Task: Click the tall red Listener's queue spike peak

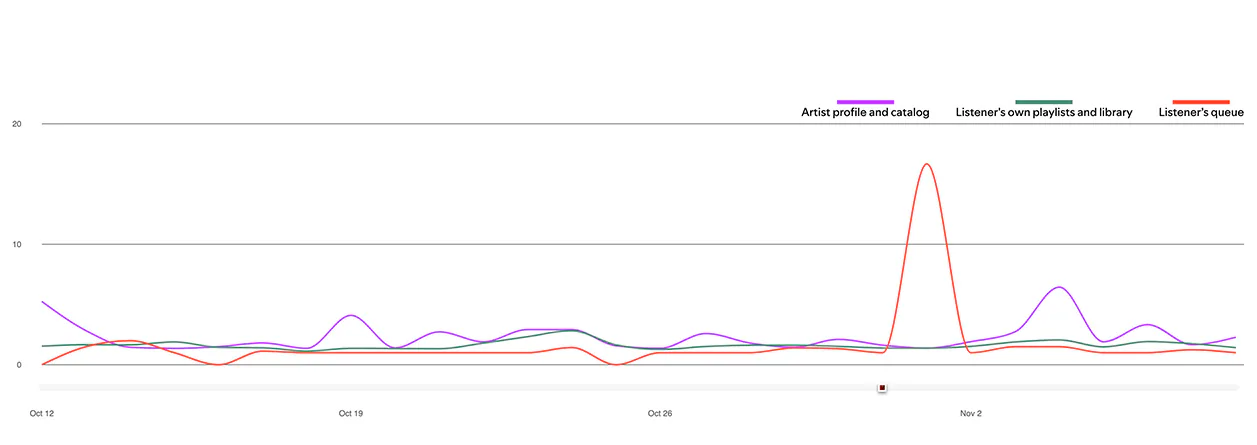Action: 927,164
